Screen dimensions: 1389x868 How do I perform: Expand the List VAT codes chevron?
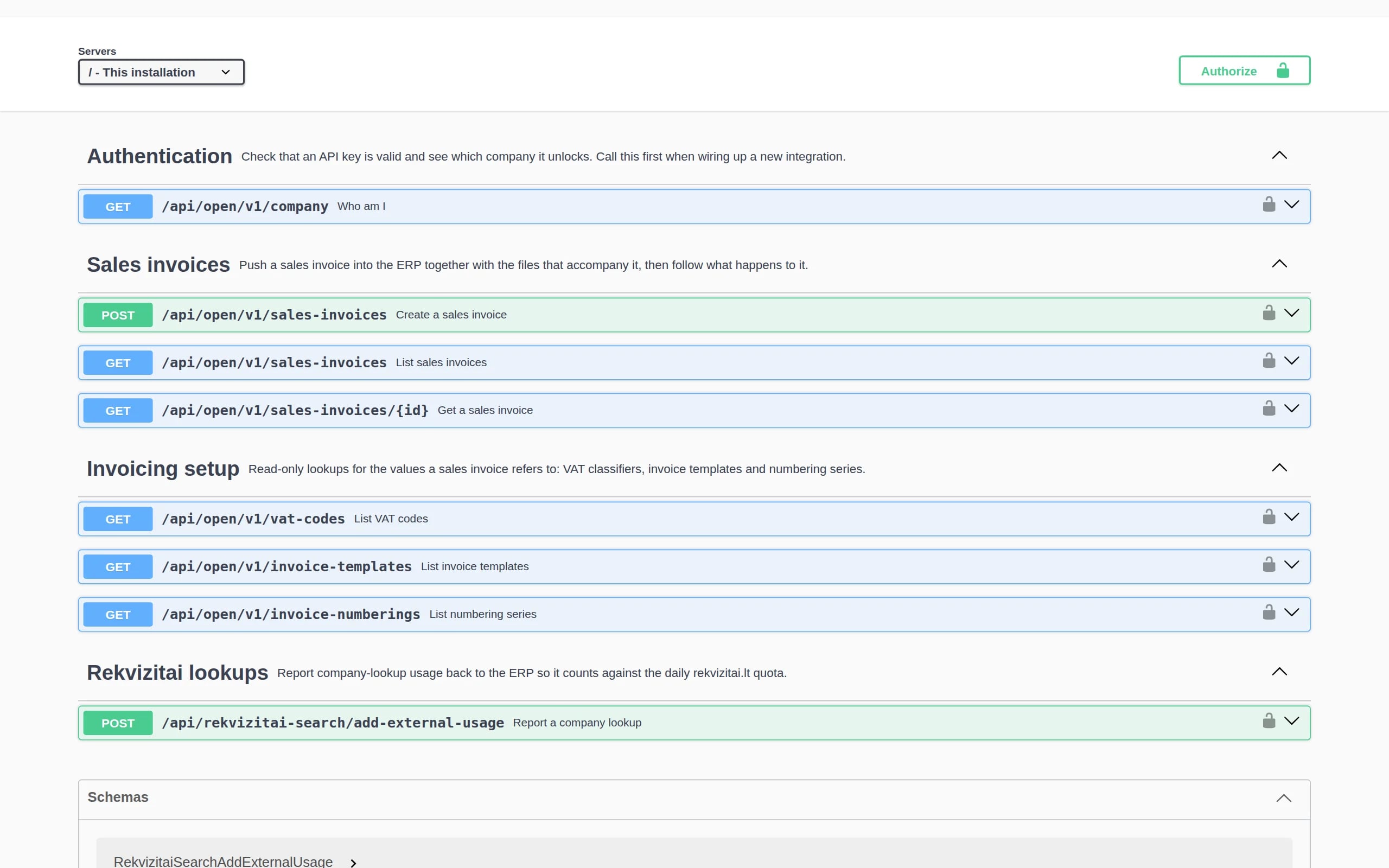1291,516
